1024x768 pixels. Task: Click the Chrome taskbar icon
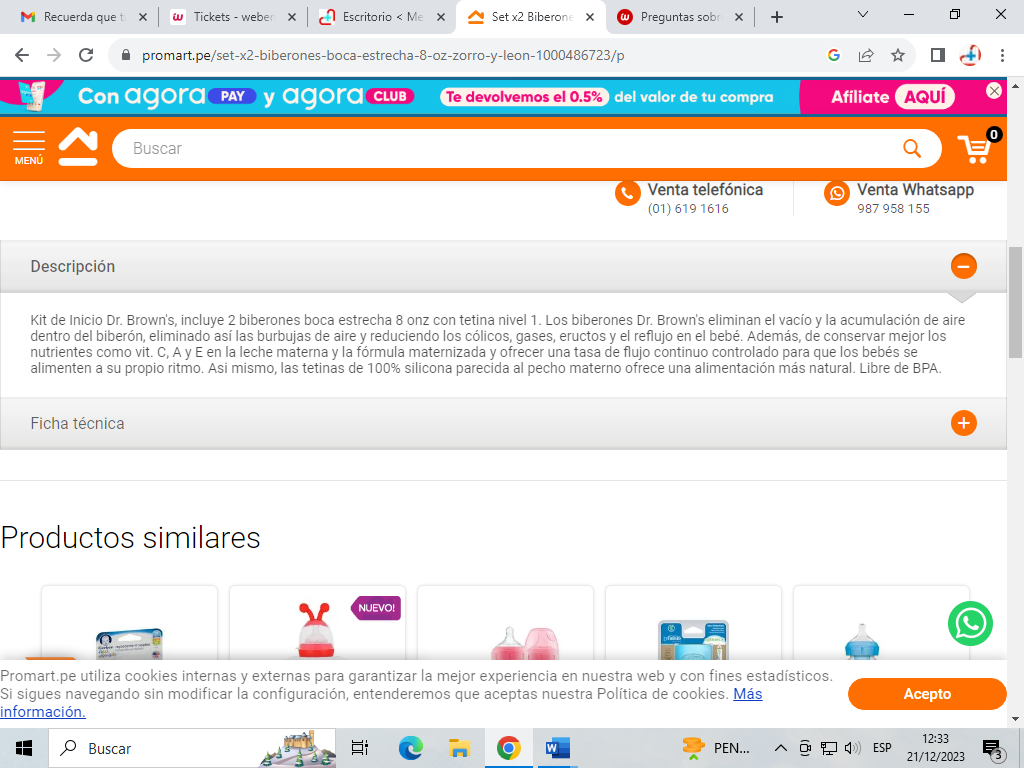tap(508, 748)
